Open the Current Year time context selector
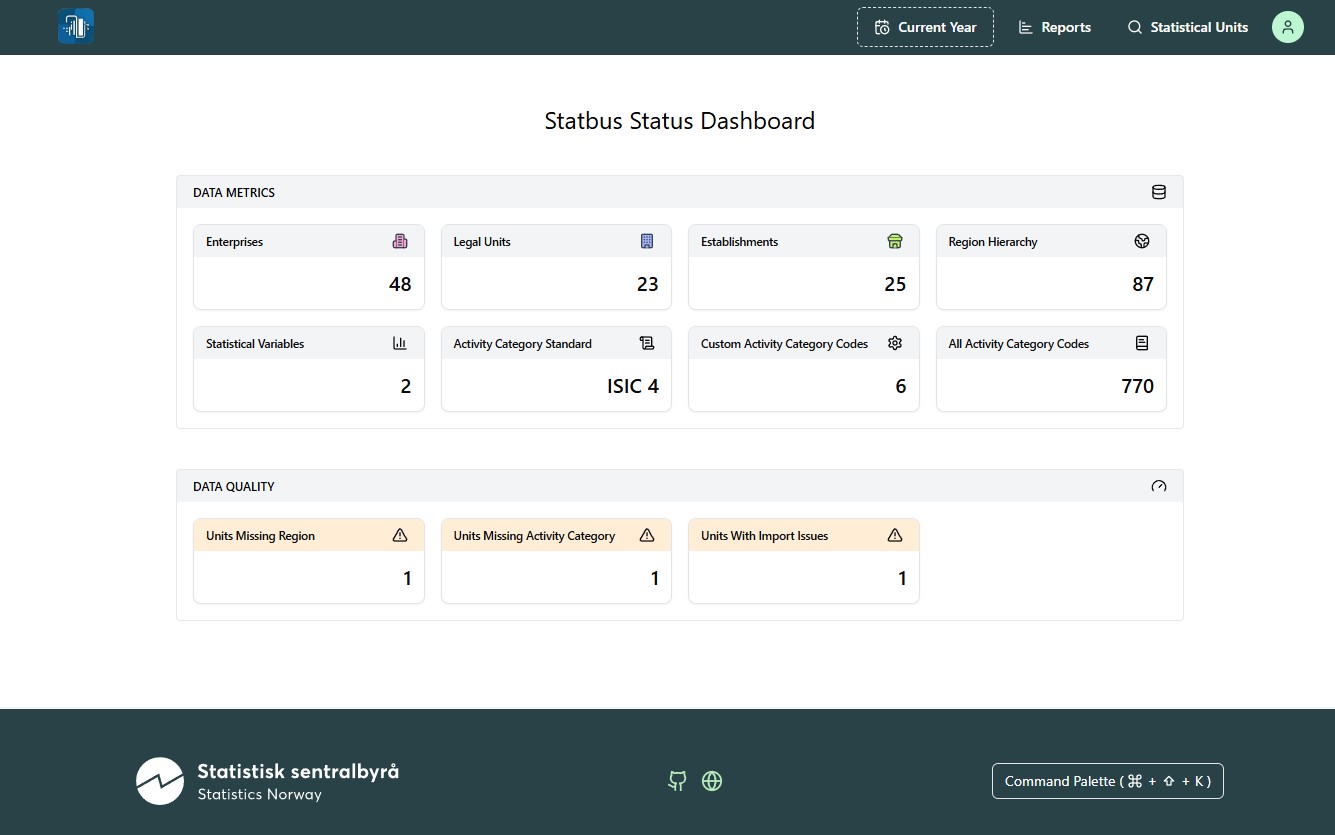Viewport: 1335px width, 835px height. pos(925,27)
